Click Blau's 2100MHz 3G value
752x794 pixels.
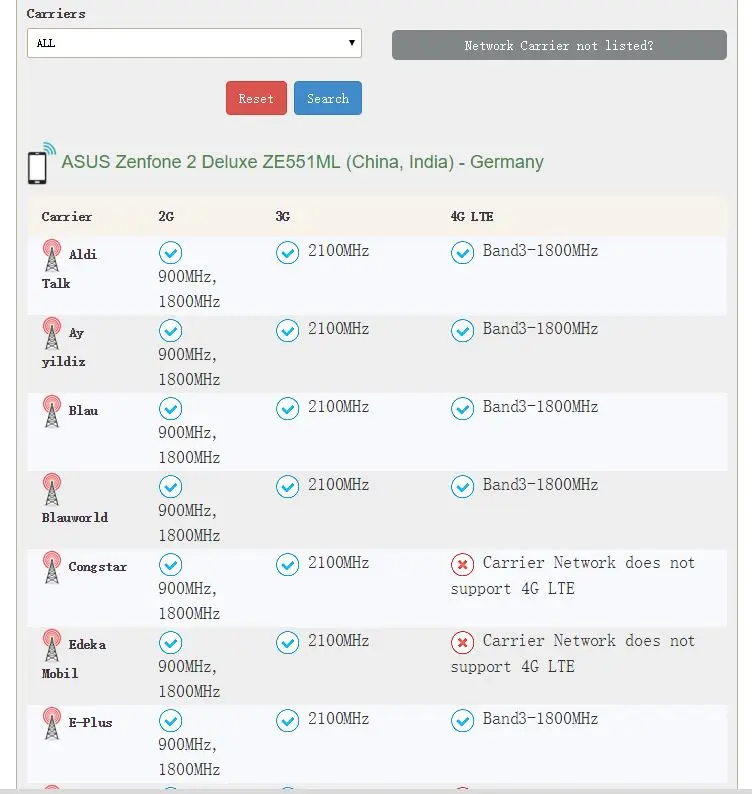click(x=338, y=407)
